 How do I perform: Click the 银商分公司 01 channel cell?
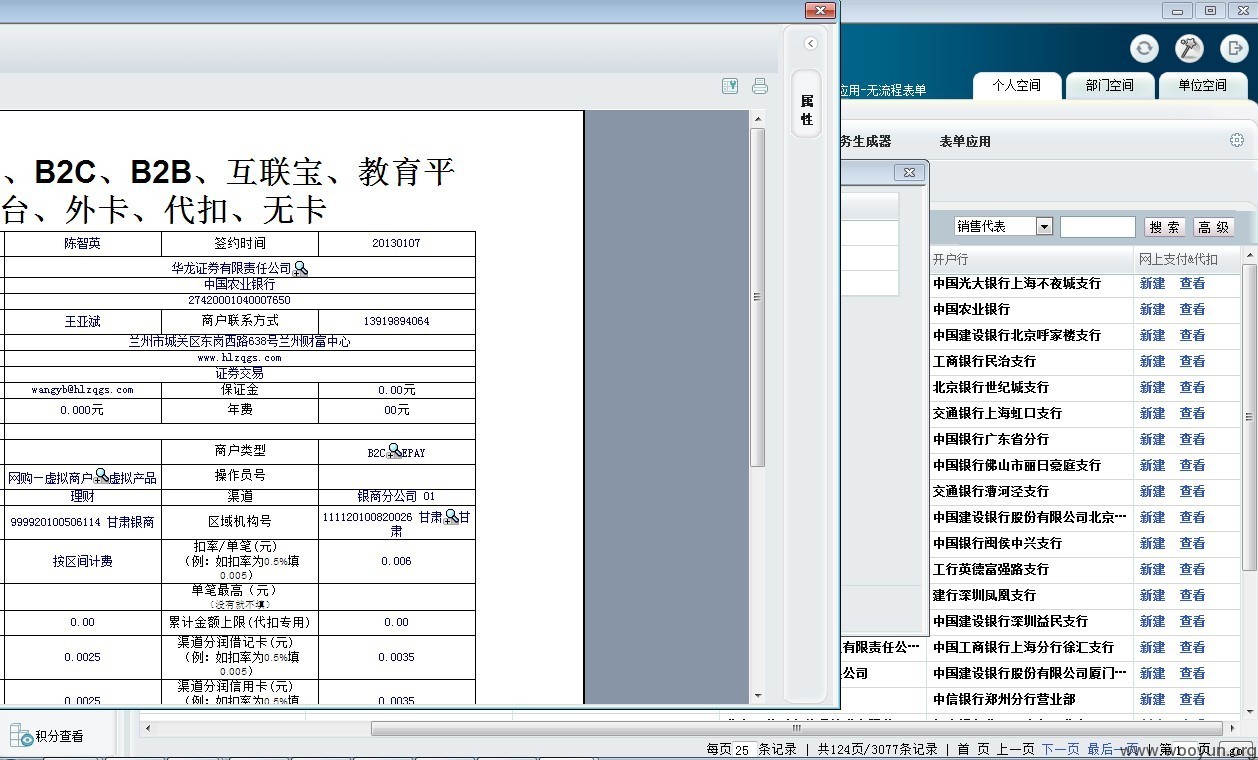pyautogui.click(x=396, y=497)
